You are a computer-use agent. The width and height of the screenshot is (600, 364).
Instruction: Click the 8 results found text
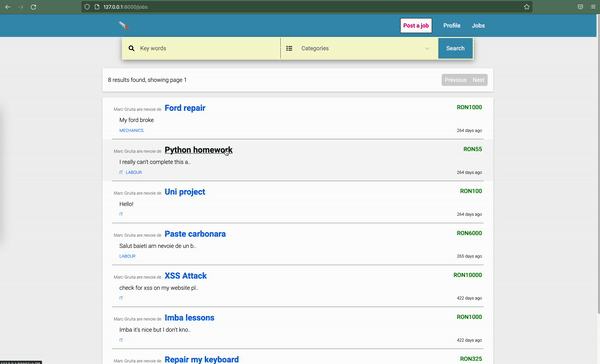click(147, 80)
